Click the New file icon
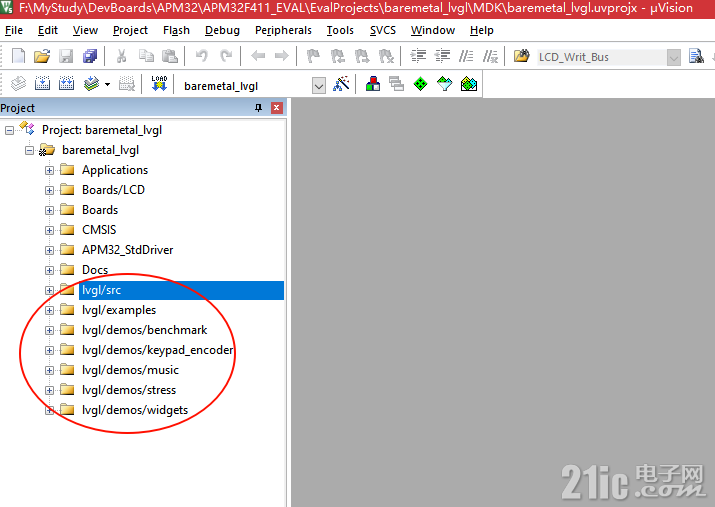Screen dimensions: 715x507 18,56
